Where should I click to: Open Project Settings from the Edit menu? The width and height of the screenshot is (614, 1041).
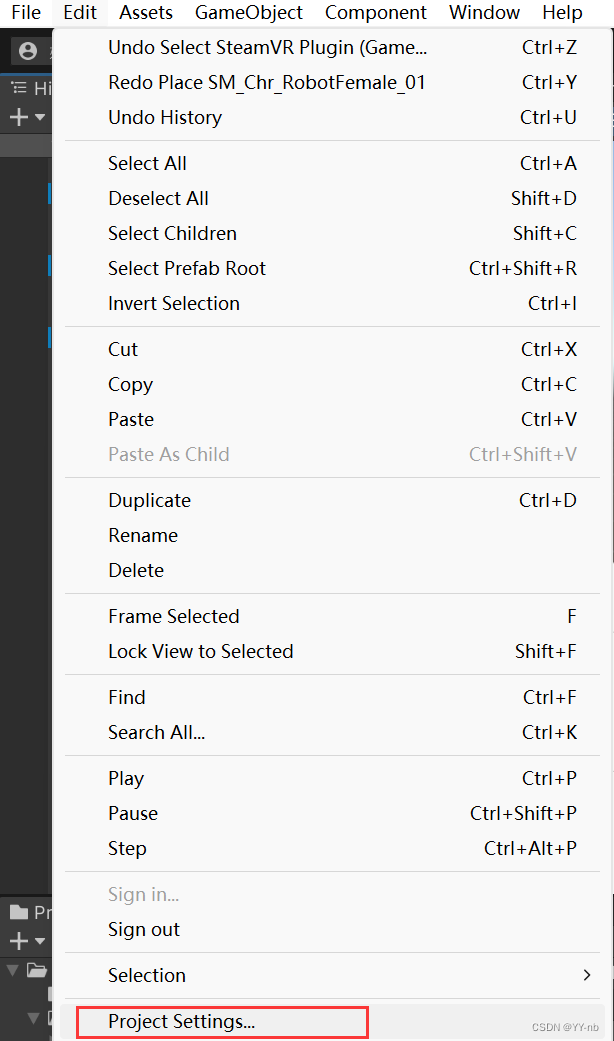click(182, 1022)
